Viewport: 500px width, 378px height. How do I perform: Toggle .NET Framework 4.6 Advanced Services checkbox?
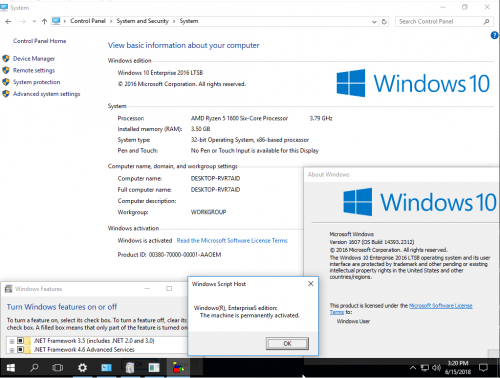(20, 350)
